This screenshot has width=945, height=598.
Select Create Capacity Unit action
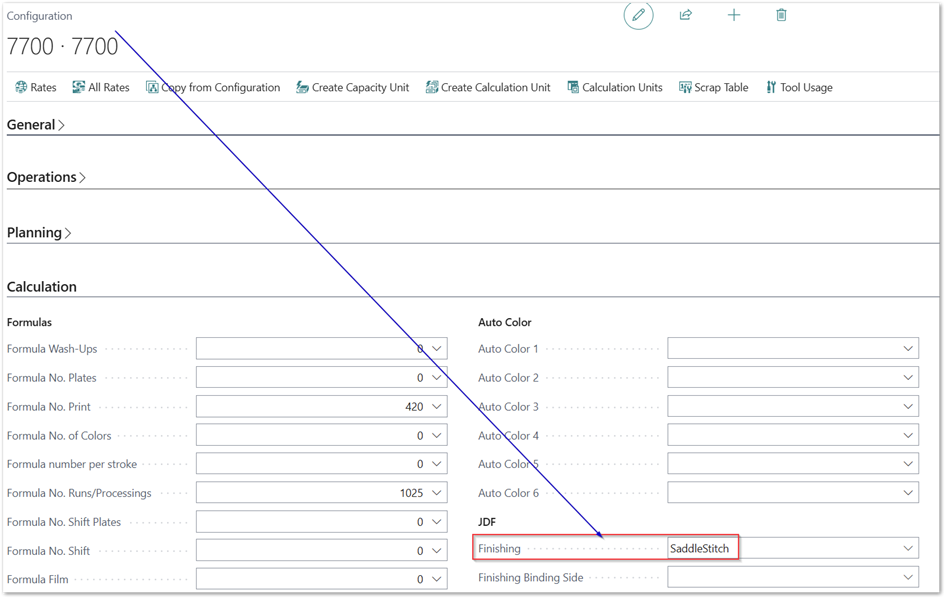click(x=352, y=88)
